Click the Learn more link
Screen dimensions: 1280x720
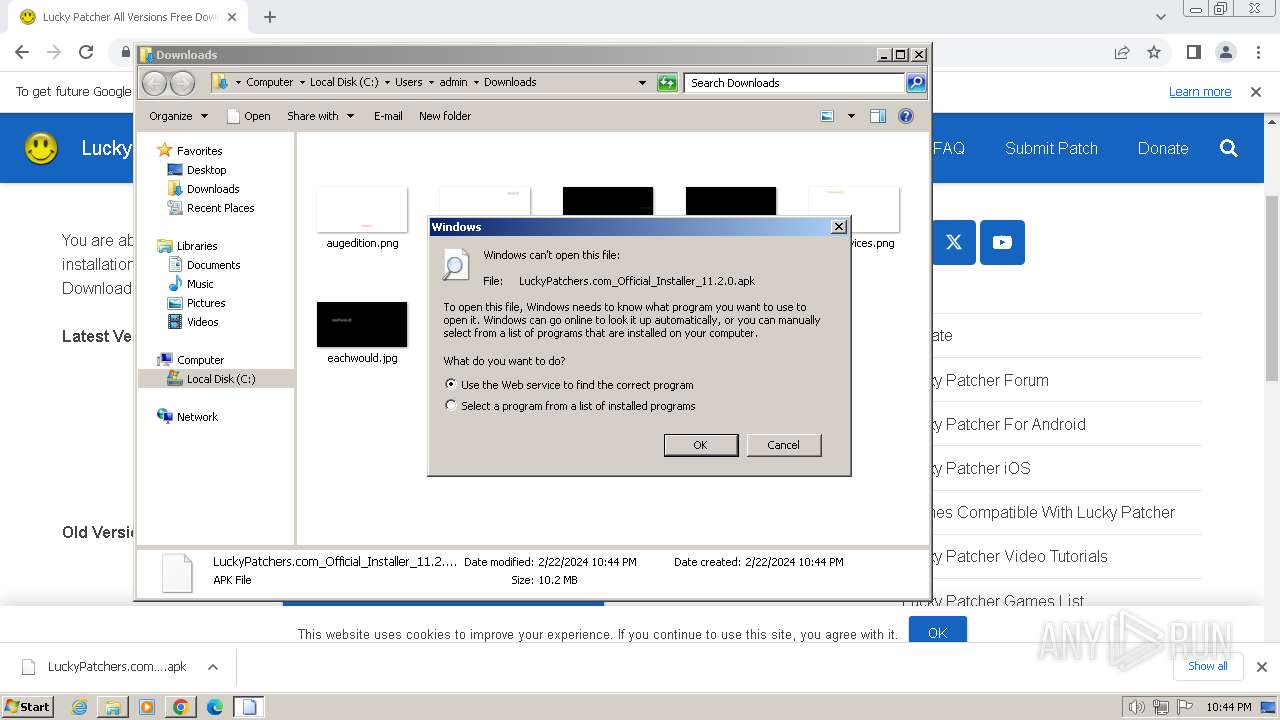pos(1200,92)
